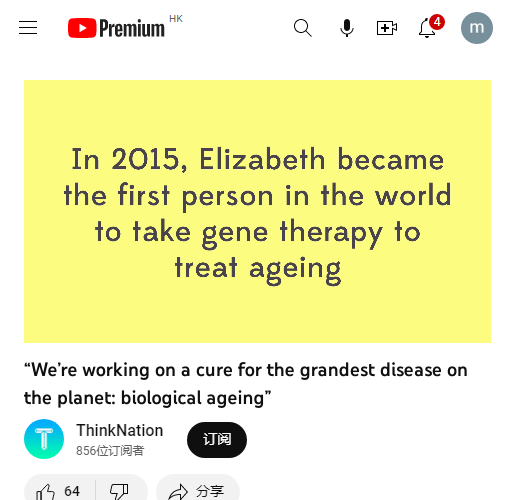The height and width of the screenshot is (500, 515).
Task: Open search with the magnifier icon
Action: click(303, 28)
